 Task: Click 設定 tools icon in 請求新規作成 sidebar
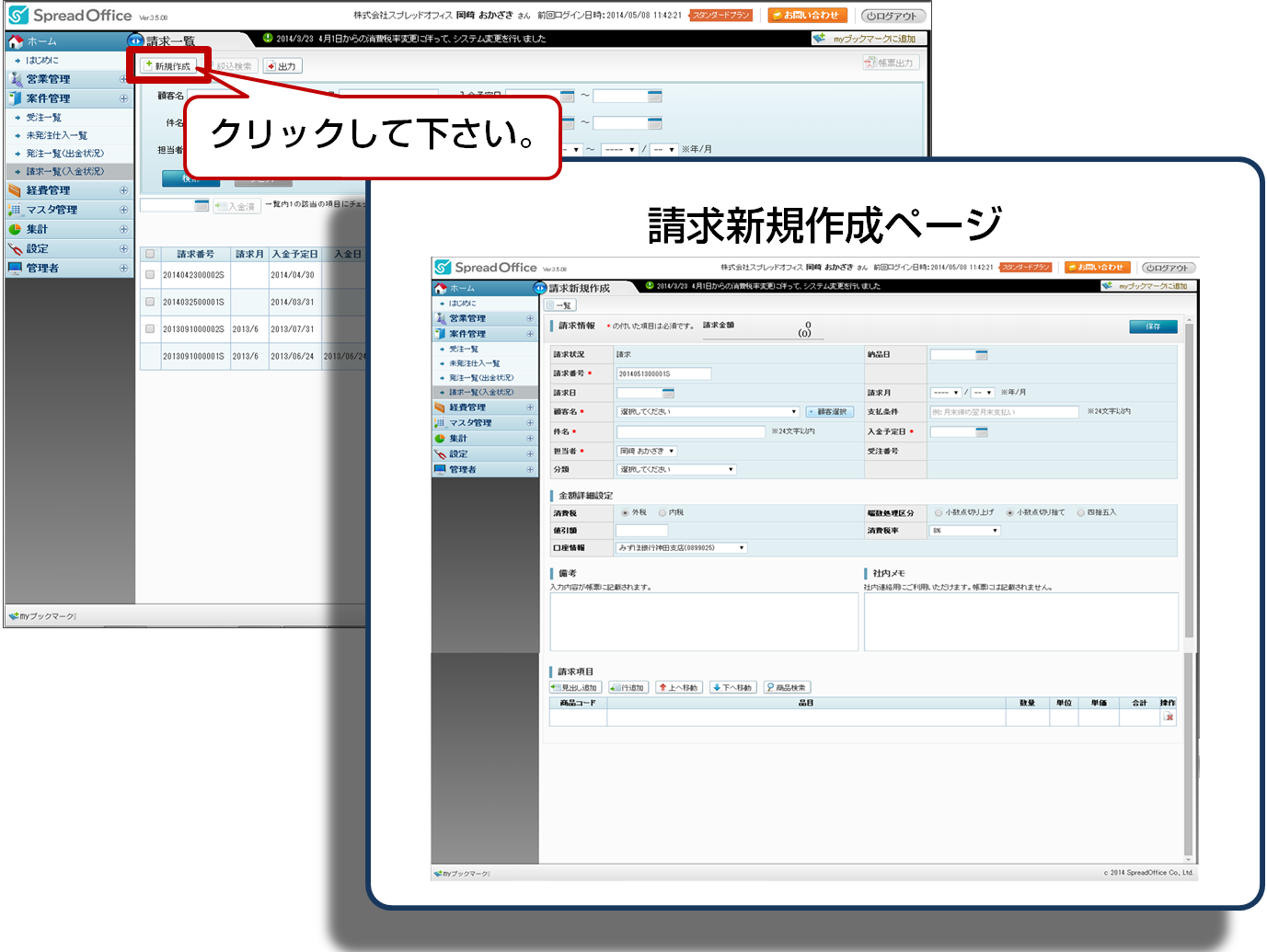440,454
